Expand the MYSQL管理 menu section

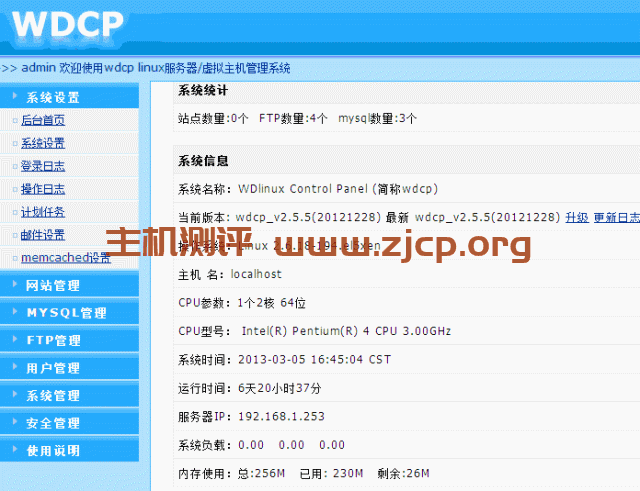(x=69, y=313)
